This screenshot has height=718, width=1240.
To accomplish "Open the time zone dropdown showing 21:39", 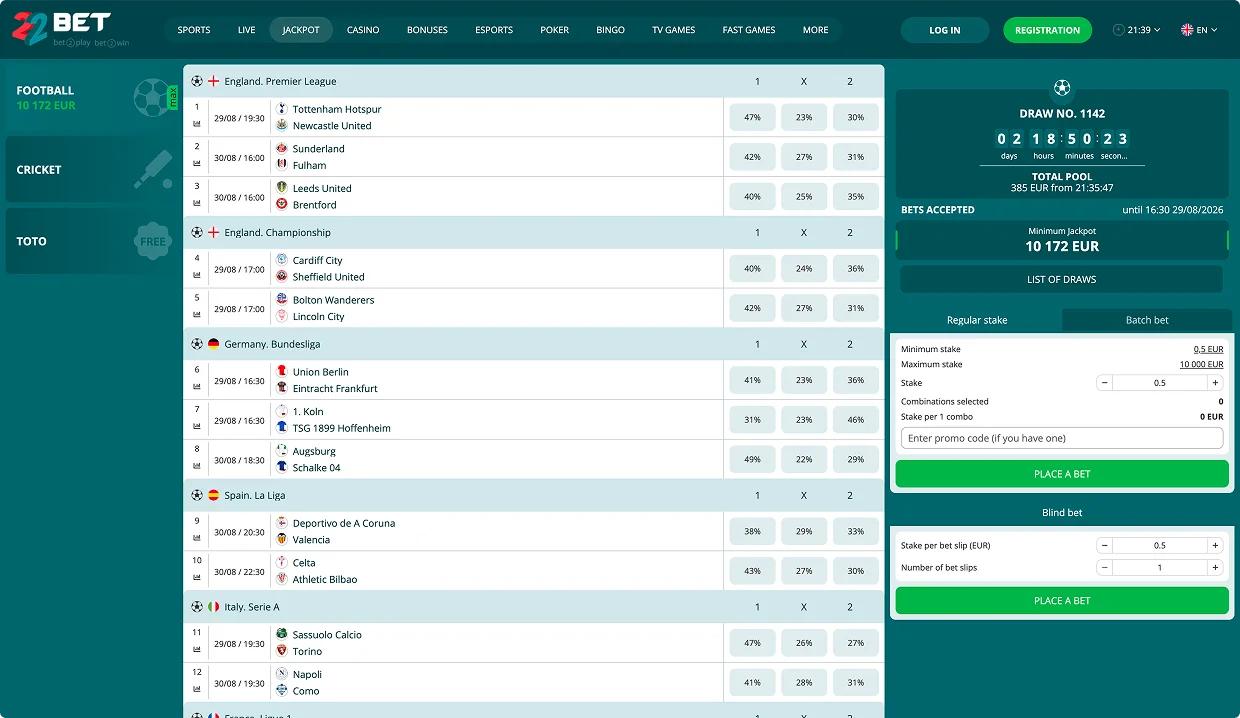I will pyautogui.click(x=1137, y=30).
